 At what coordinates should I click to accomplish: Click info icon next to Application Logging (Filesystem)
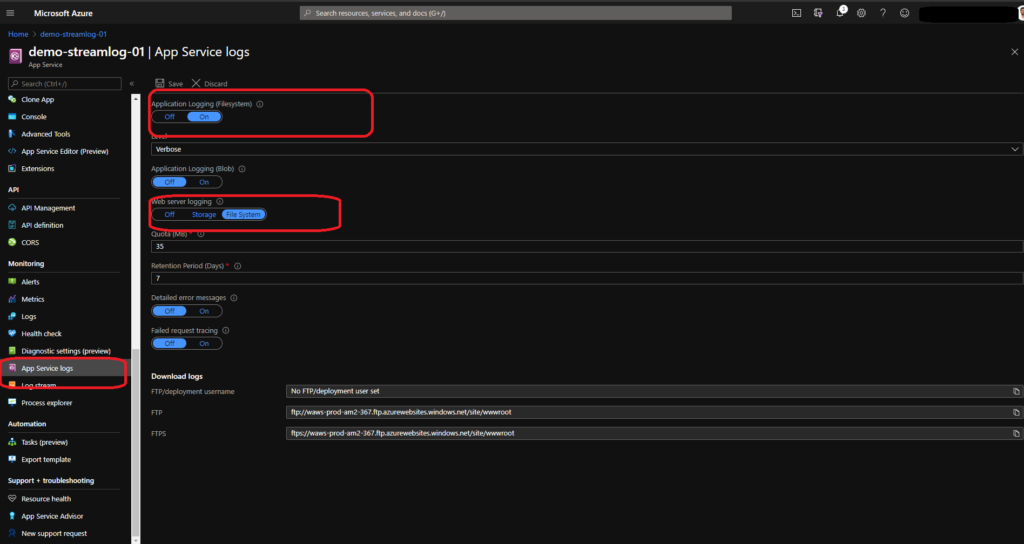pos(260,104)
